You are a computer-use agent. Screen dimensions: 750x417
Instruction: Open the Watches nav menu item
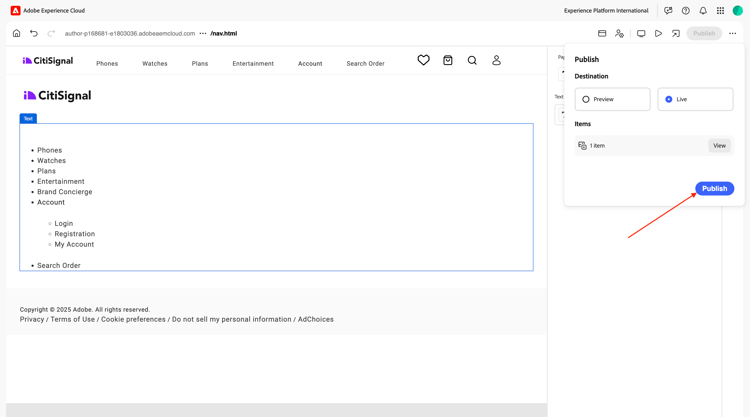click(154, 64)
